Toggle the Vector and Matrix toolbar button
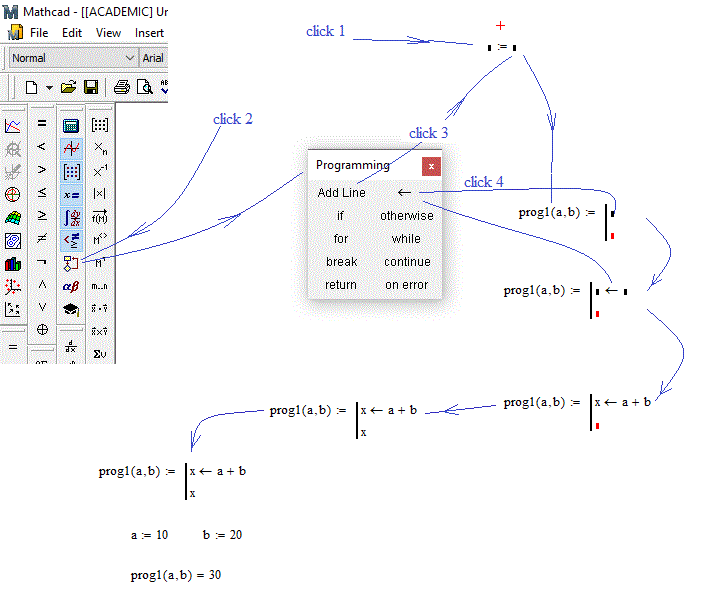The height and width of the screenshot is (610, 716). [71, 172]
